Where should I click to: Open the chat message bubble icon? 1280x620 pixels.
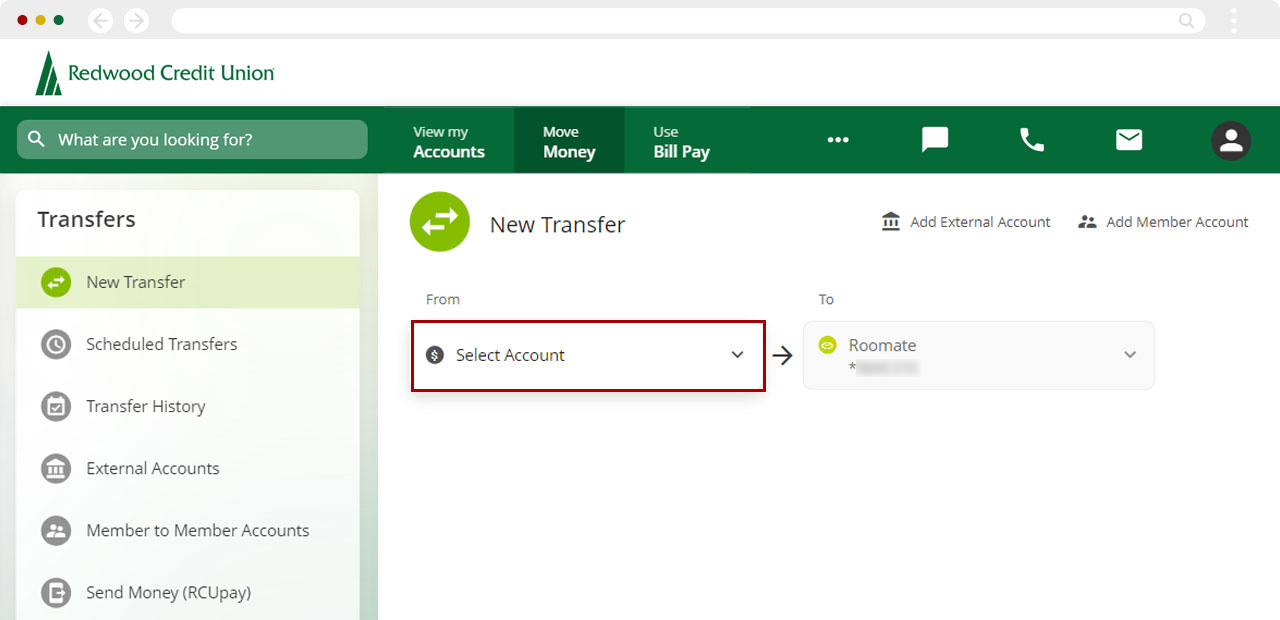[935, 140]
